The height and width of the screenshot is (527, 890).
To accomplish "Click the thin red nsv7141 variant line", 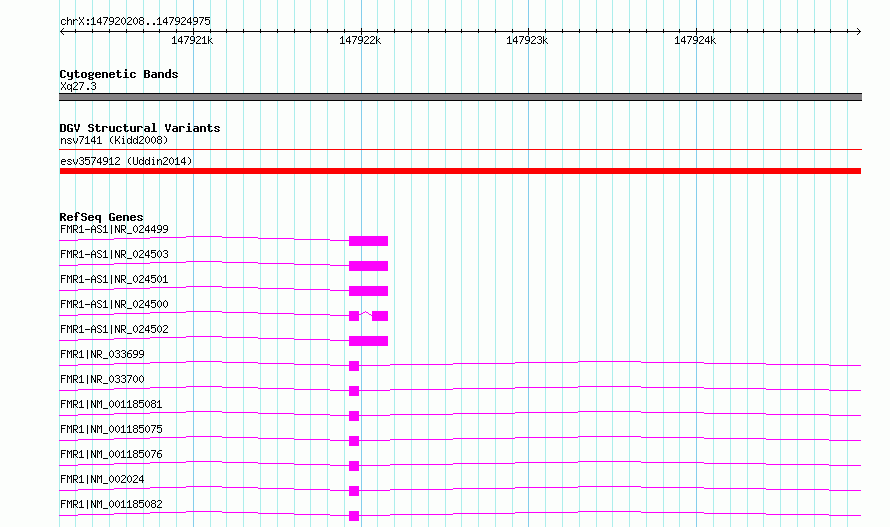I will click(x=460, y=149).
